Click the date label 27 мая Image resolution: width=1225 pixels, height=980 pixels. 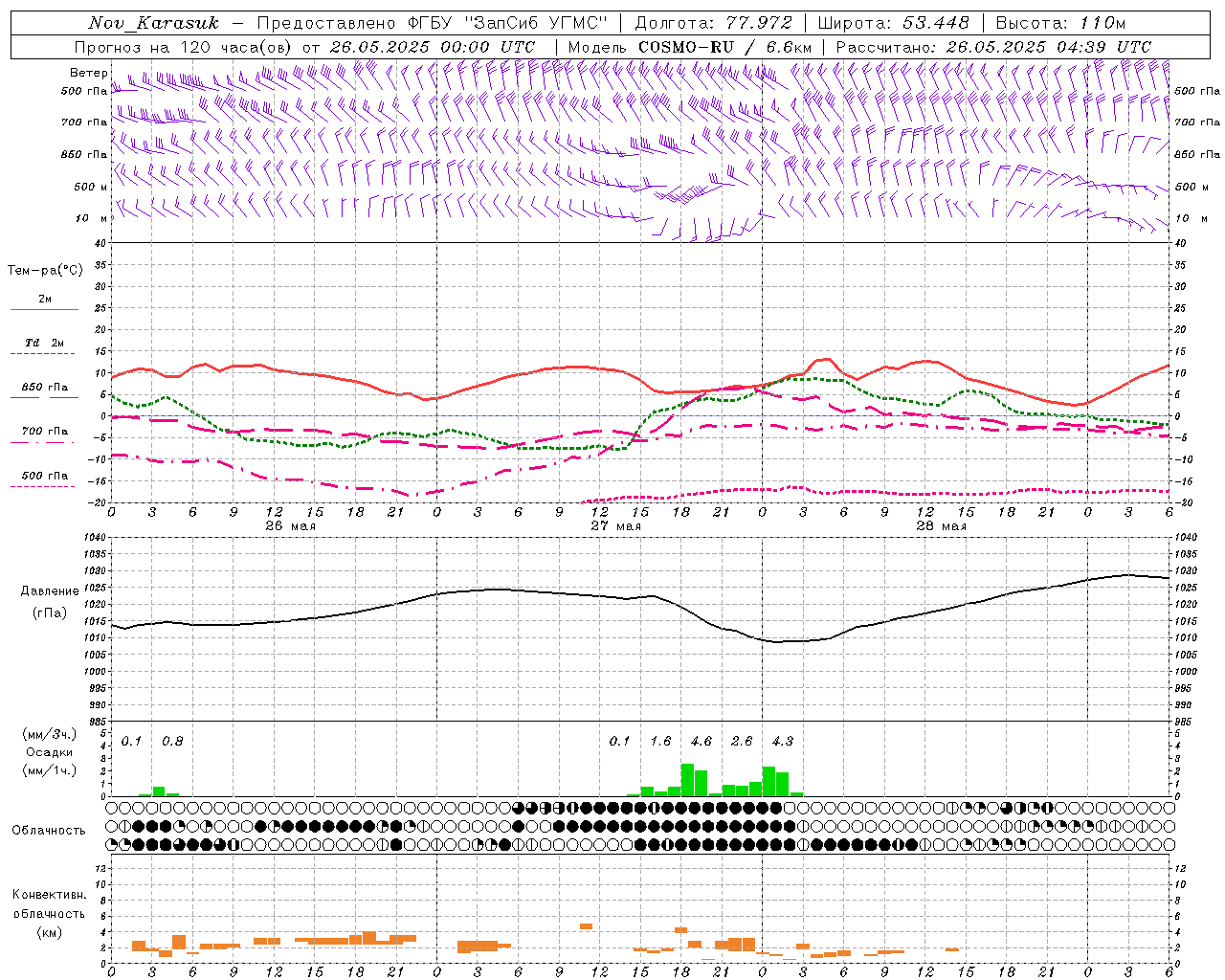coord(615,526)
